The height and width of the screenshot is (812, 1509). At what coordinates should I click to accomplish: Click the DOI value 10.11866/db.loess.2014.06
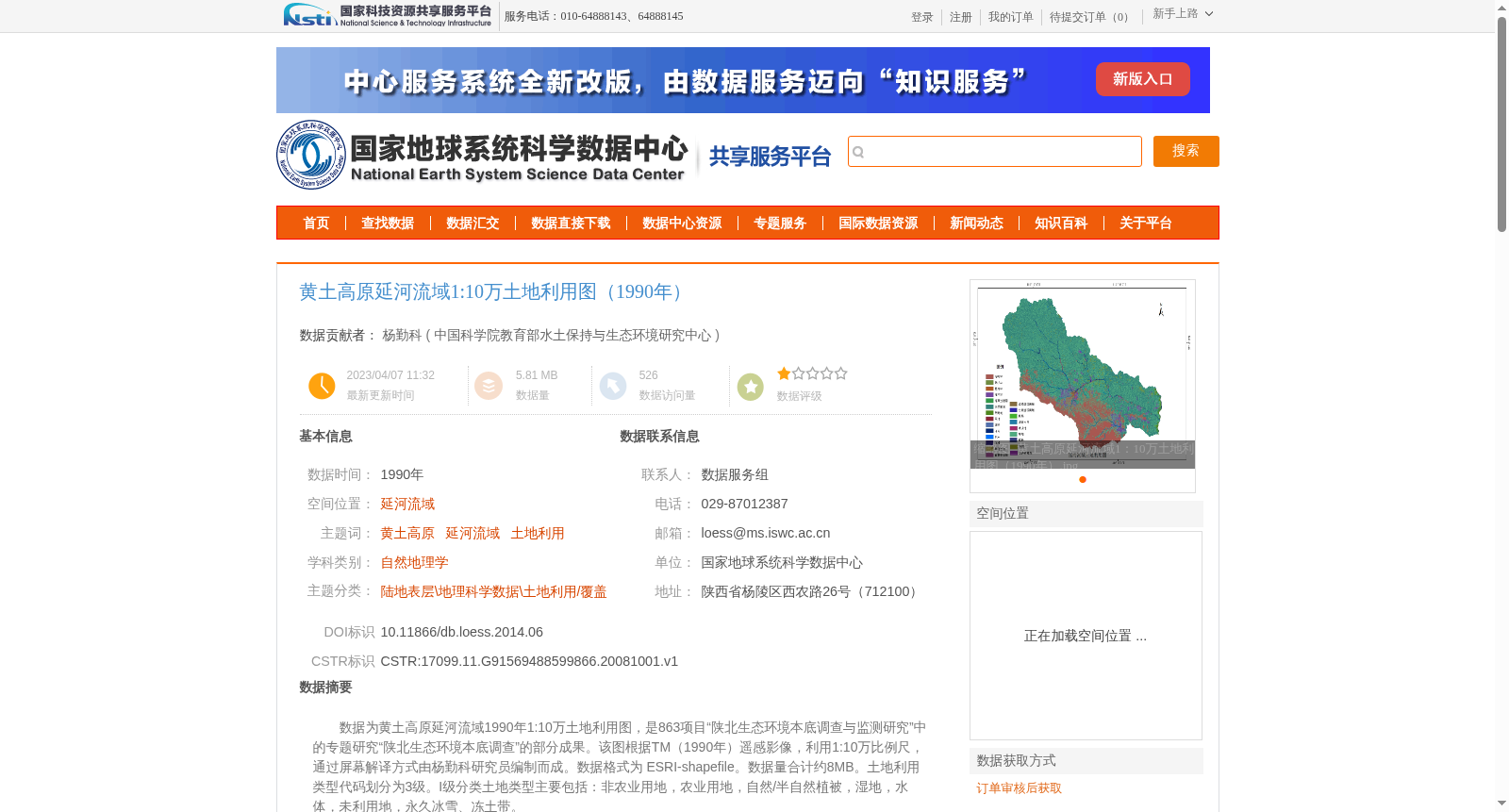pyautogui.click(x=461, y=632)
